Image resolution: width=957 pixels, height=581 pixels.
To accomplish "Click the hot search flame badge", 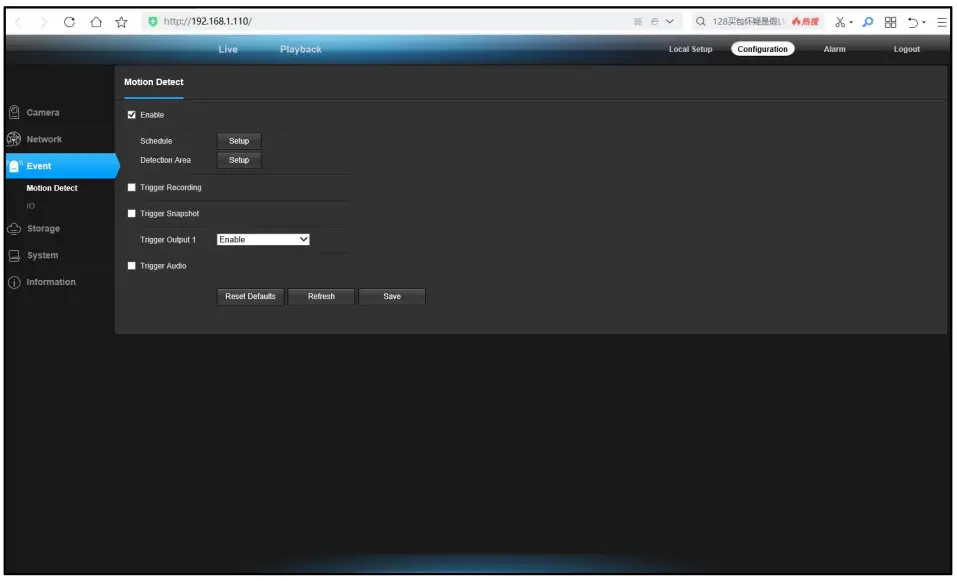I will [805, 21].
